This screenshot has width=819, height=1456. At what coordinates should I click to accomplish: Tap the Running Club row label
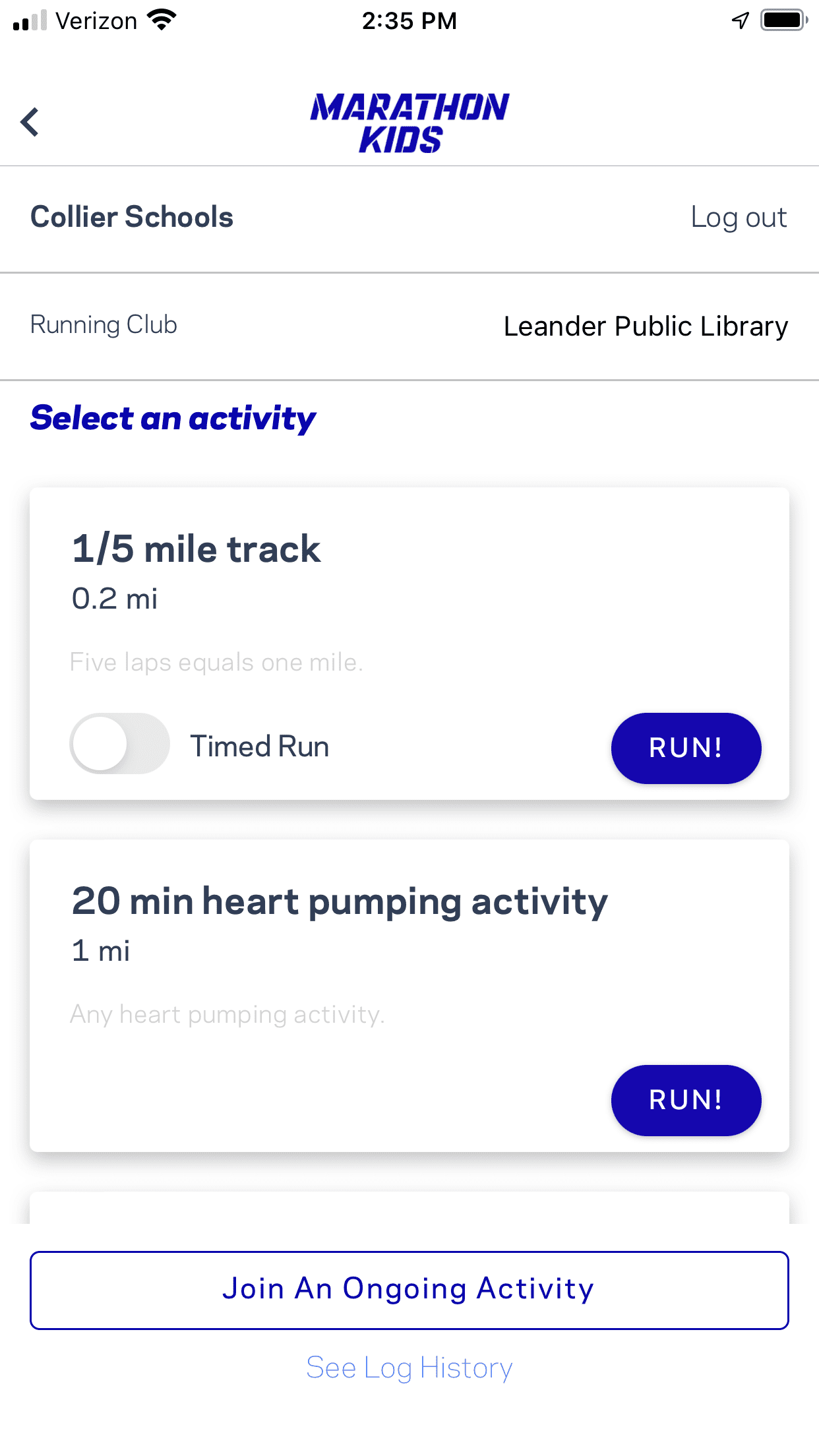click(x=104, y=325)
